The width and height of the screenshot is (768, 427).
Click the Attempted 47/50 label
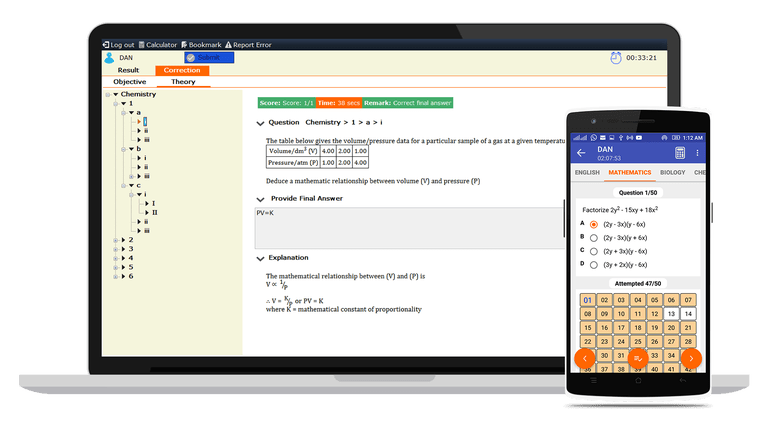638,284
